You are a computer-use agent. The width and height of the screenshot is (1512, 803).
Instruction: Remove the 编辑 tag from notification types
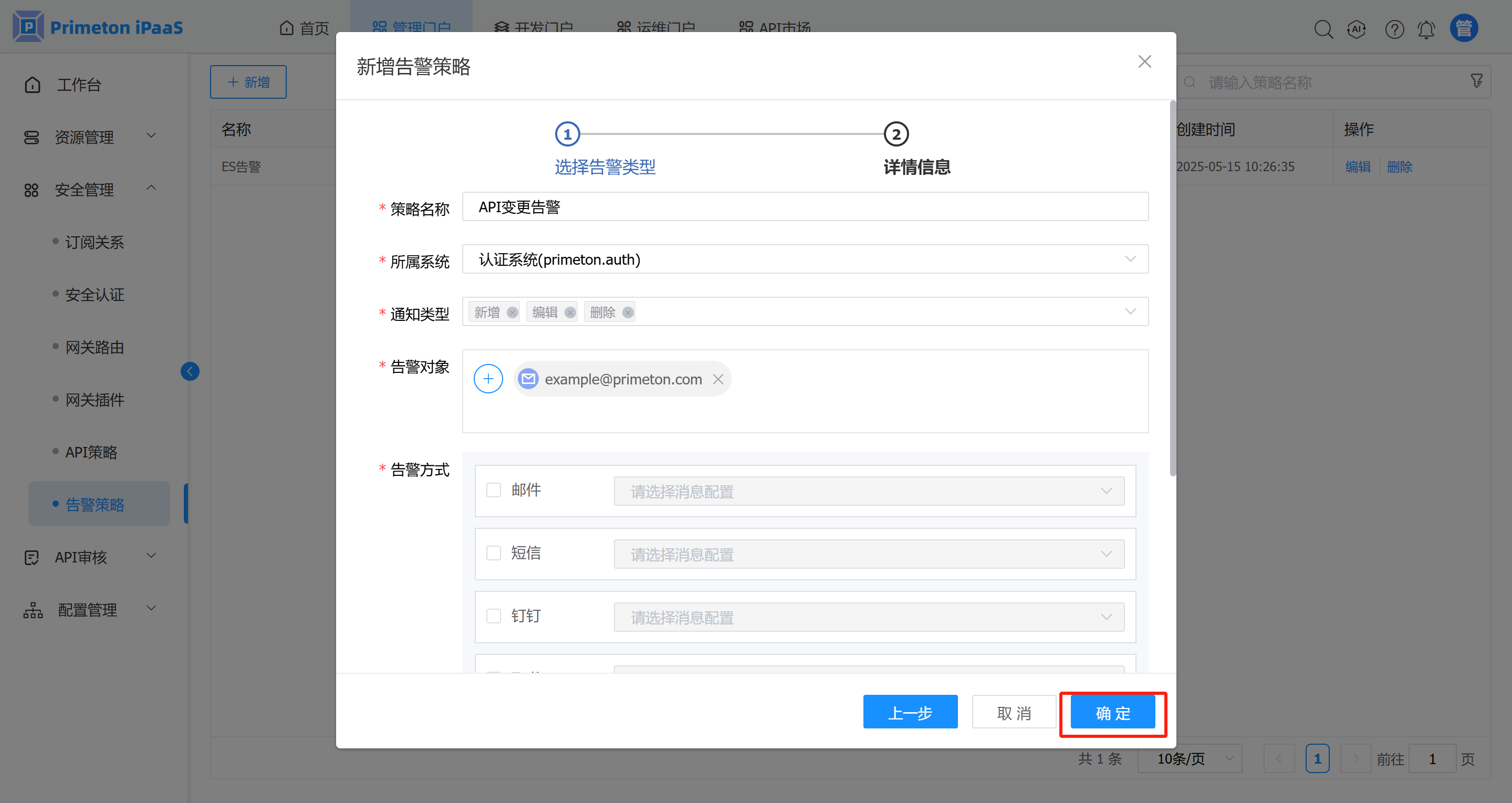569,312
